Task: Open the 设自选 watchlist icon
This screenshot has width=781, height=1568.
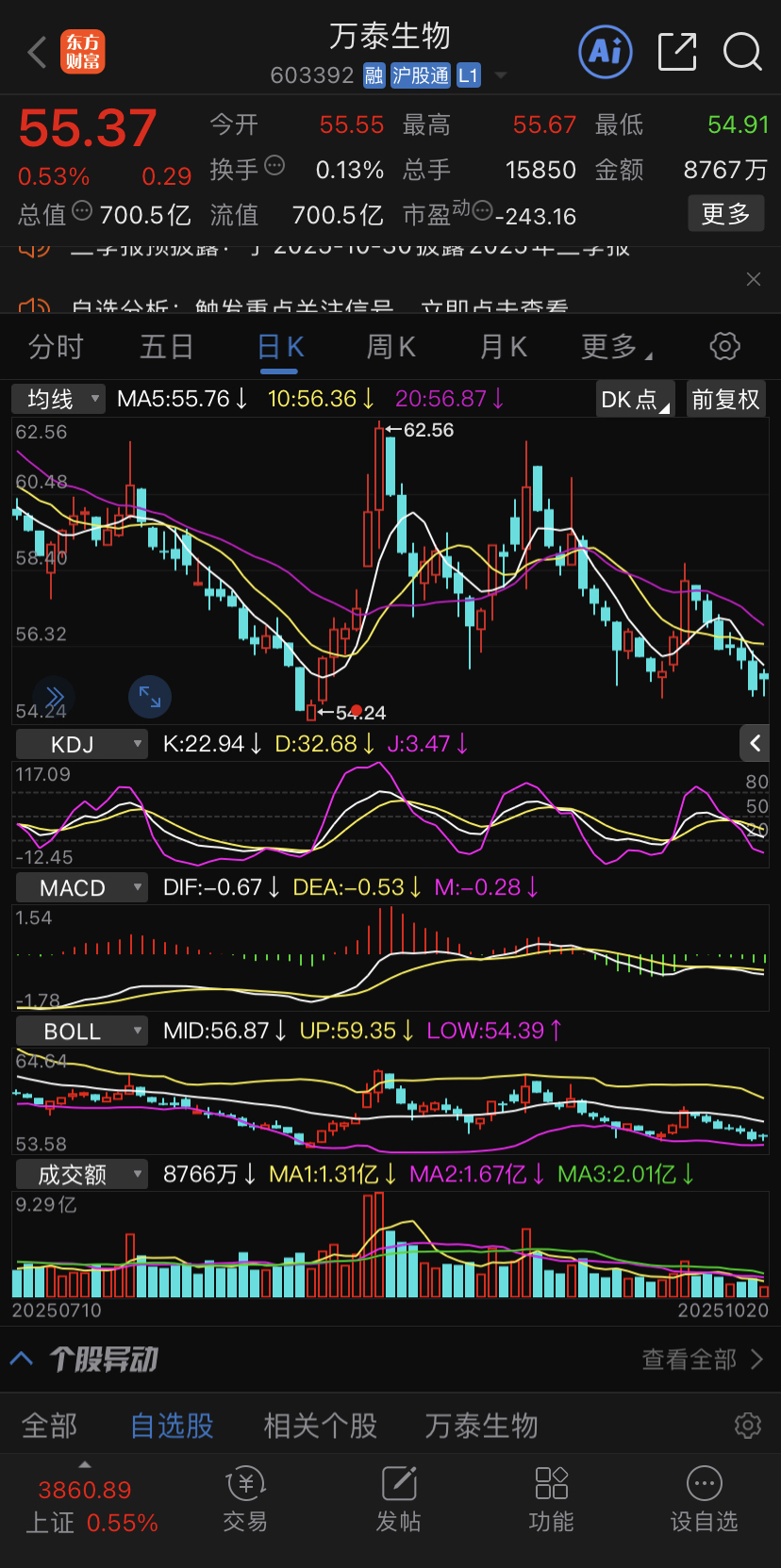Action: point(705,1500)
